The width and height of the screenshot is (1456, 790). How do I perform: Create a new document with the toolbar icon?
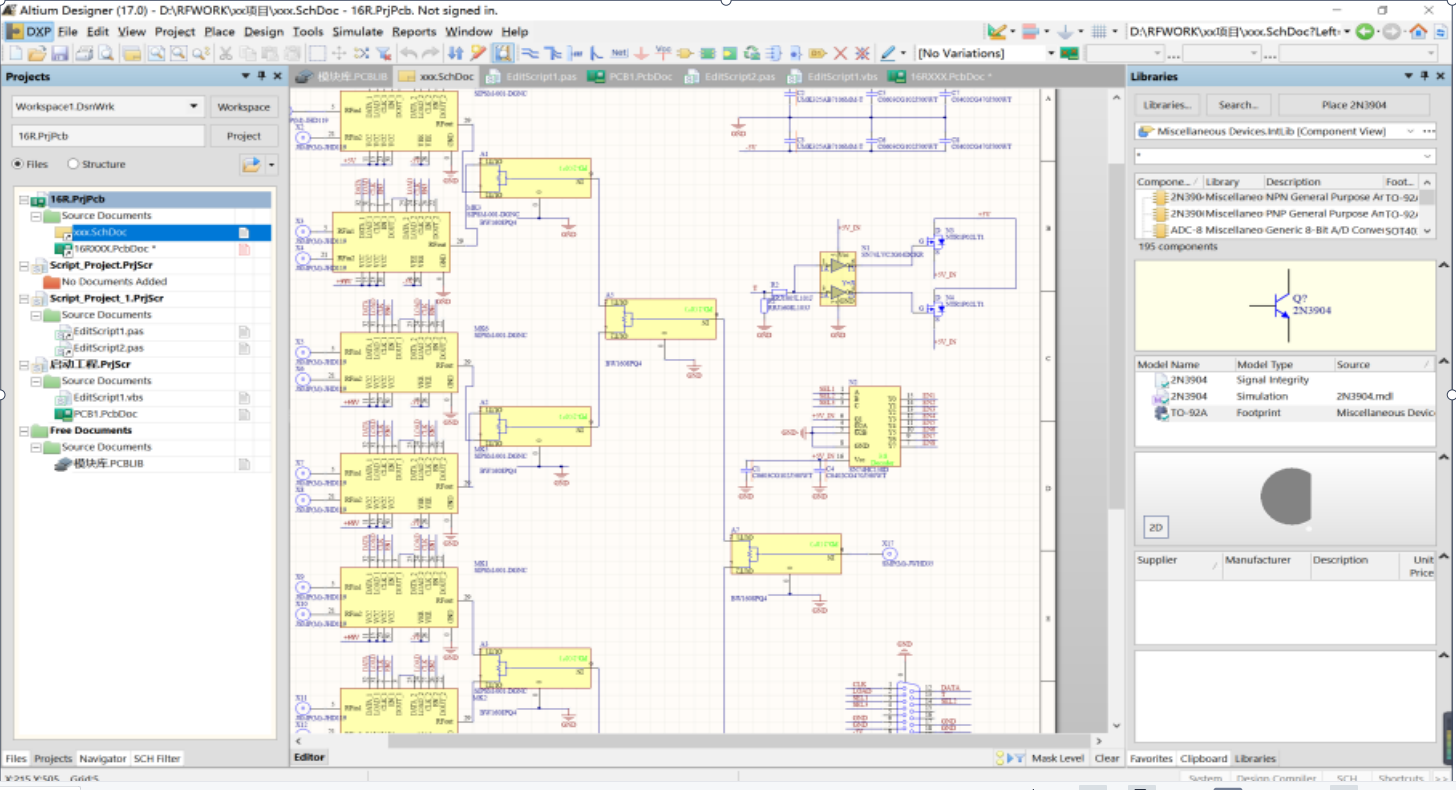(x=15, y=53)
